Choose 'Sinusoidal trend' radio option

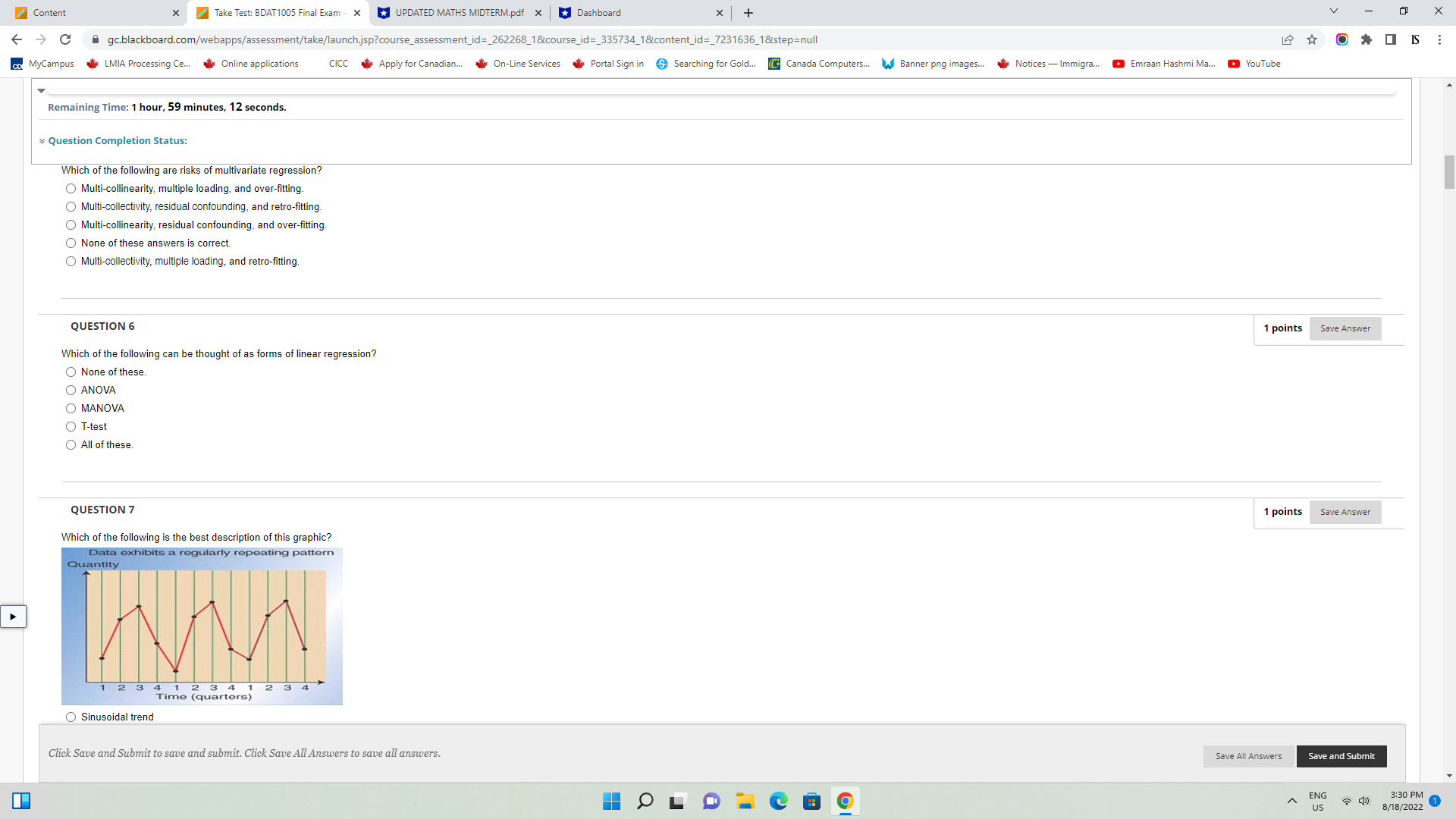pyautogui.click(x=71, y=717)
